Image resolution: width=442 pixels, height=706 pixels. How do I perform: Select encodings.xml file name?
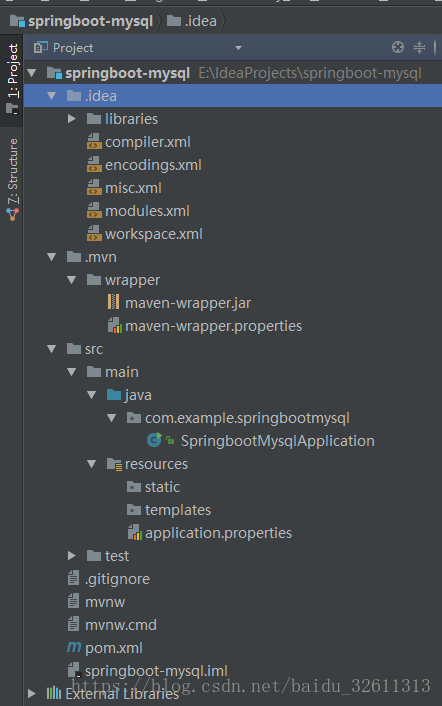click(153, 165)
